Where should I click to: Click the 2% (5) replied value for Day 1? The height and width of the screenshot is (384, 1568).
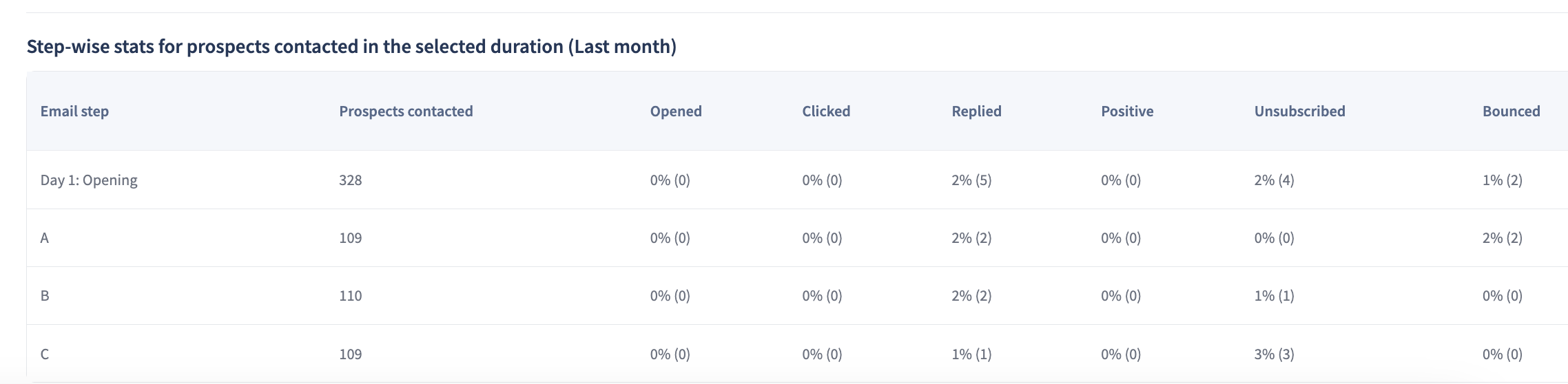[x=971, y=180]
